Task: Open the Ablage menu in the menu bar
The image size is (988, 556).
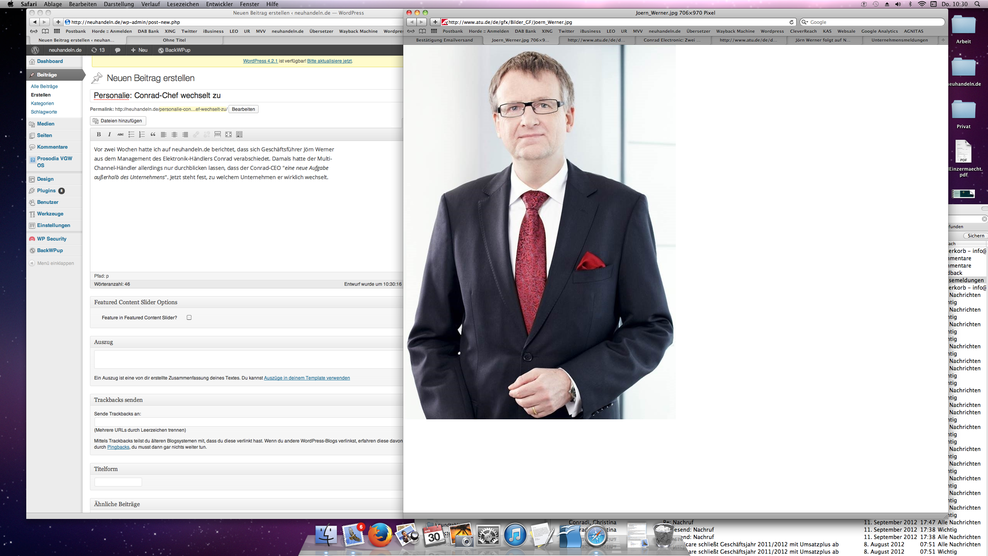Action: (53, 4)
